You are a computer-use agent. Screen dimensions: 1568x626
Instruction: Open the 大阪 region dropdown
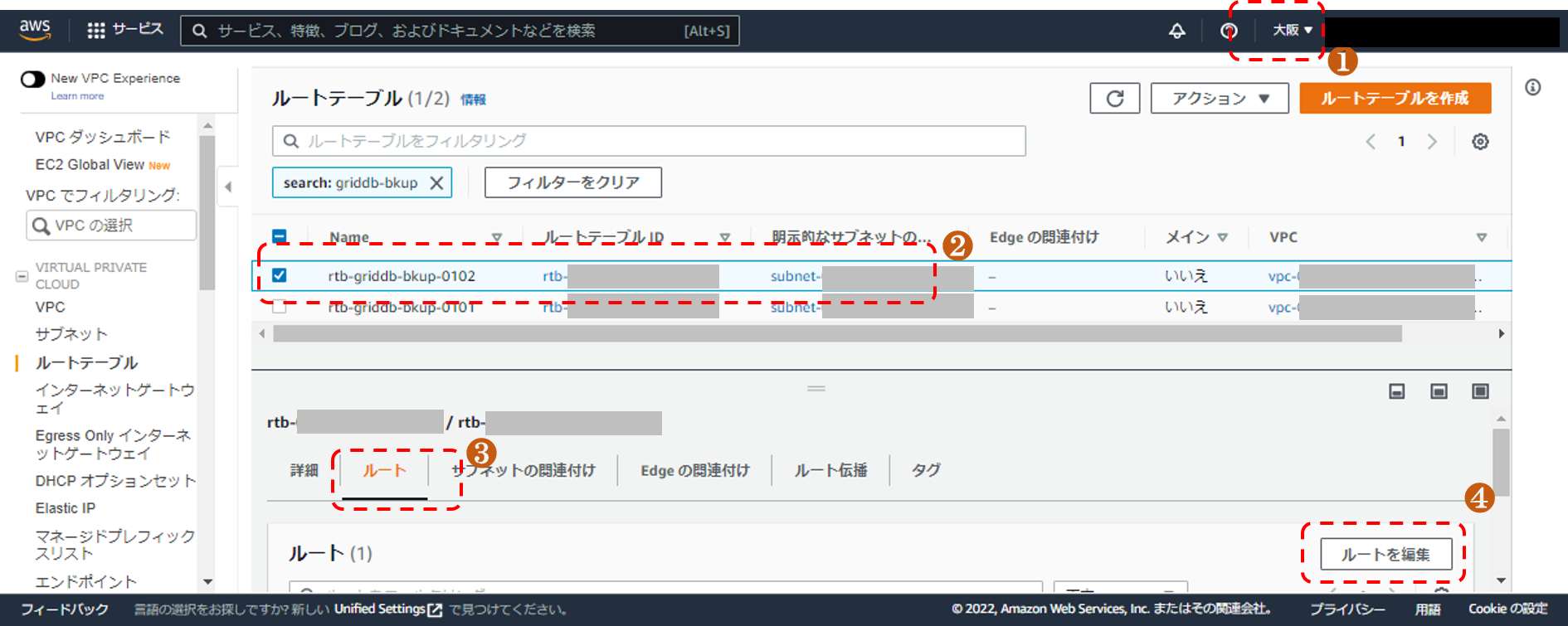coord(1292,31)
